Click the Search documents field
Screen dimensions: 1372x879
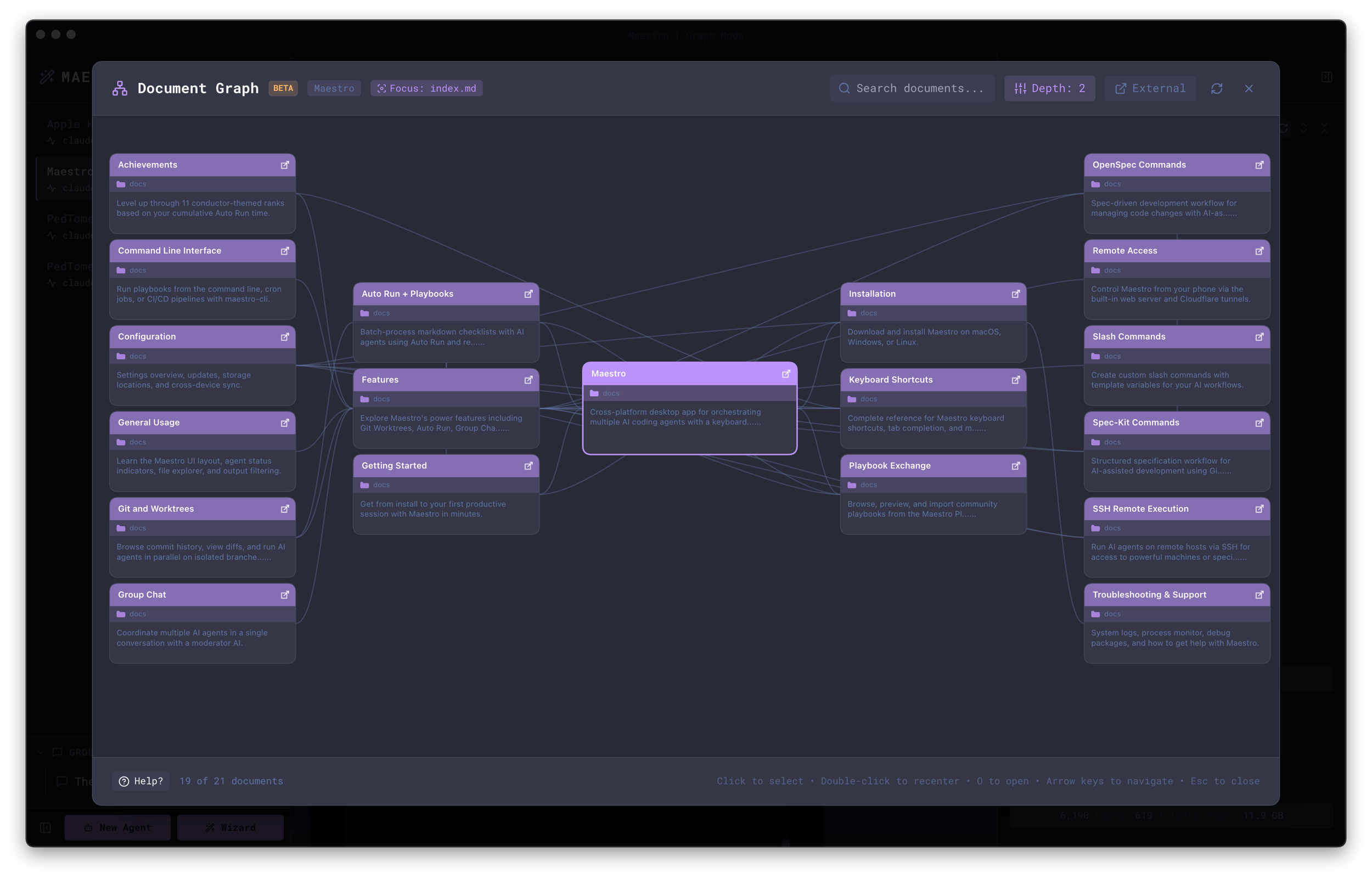(912, 88)
